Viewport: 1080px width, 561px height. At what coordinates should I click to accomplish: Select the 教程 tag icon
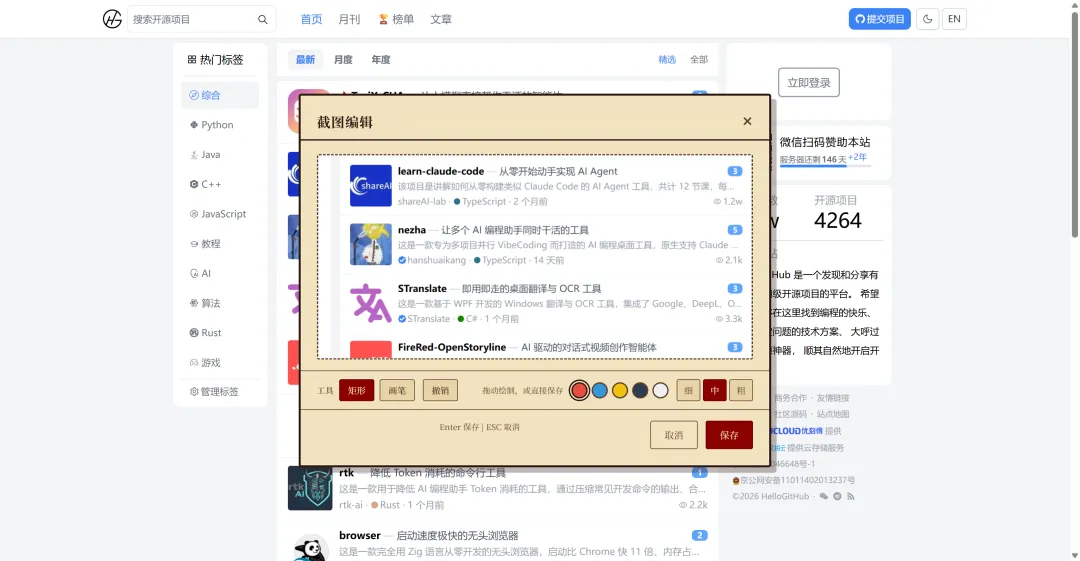click(194, 243)
